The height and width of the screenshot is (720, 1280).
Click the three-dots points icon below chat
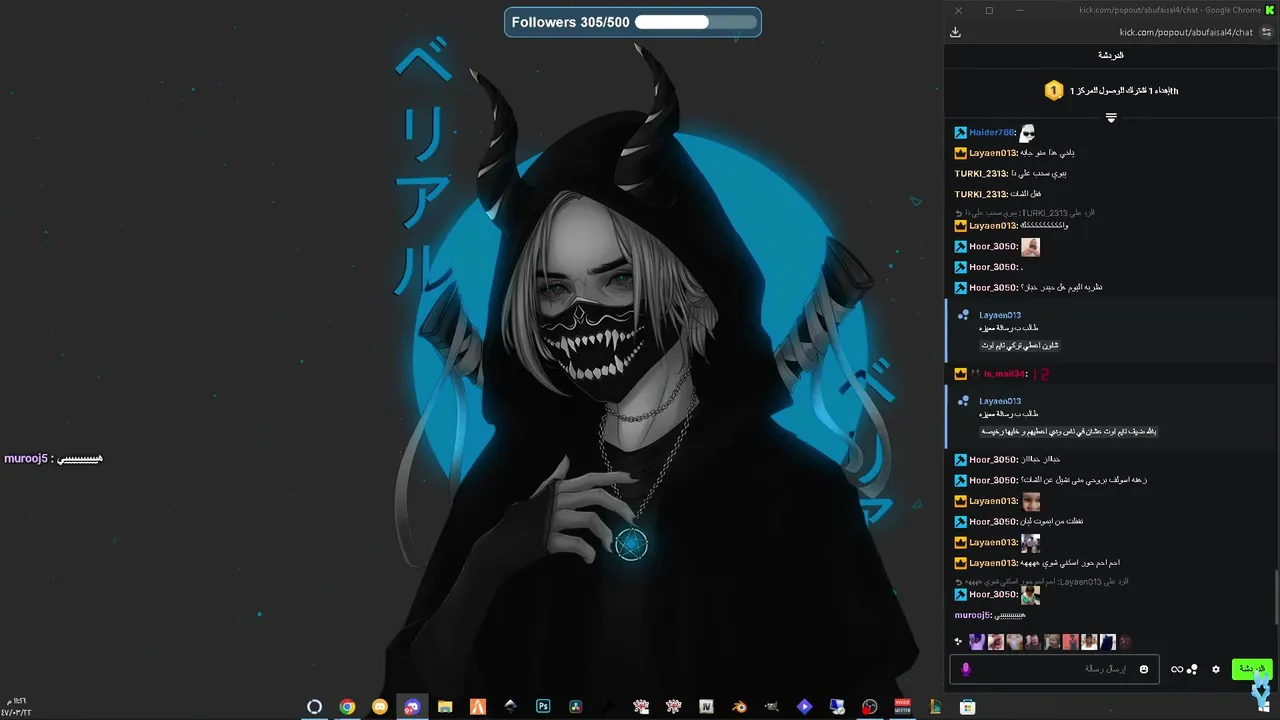[x=1192, y=669]
